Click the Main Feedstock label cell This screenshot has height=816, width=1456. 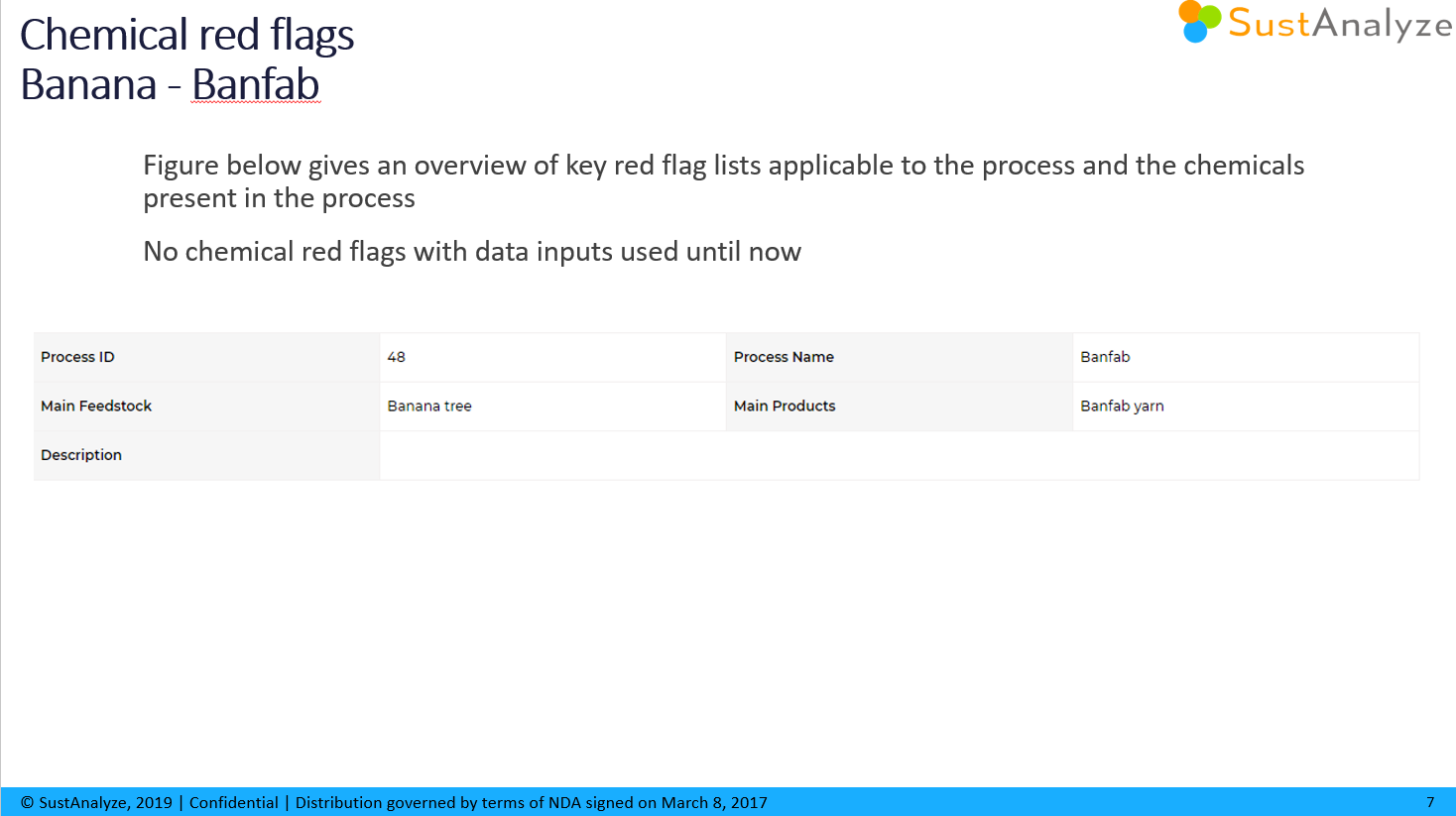click(96, 406)
